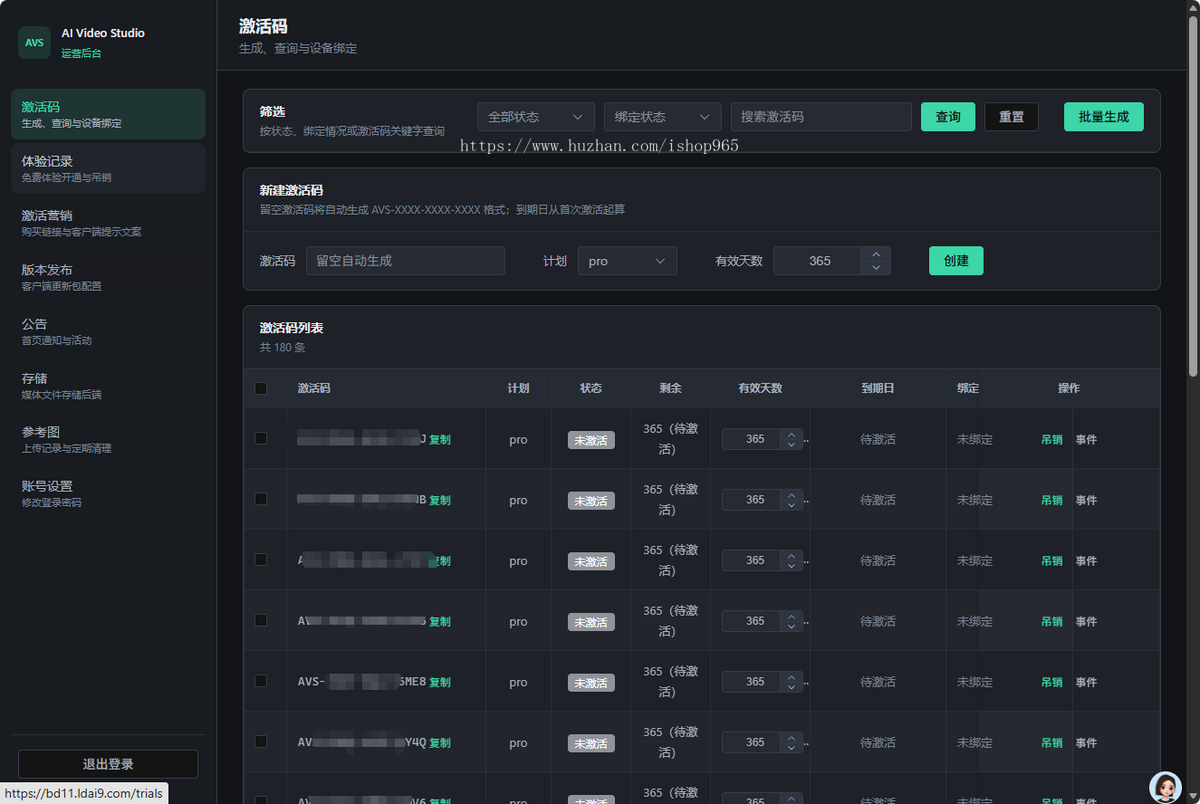Screen dimensions: 1200x804
Task: Click the 运营后台 label under the app name
Action: pos(81,53)
